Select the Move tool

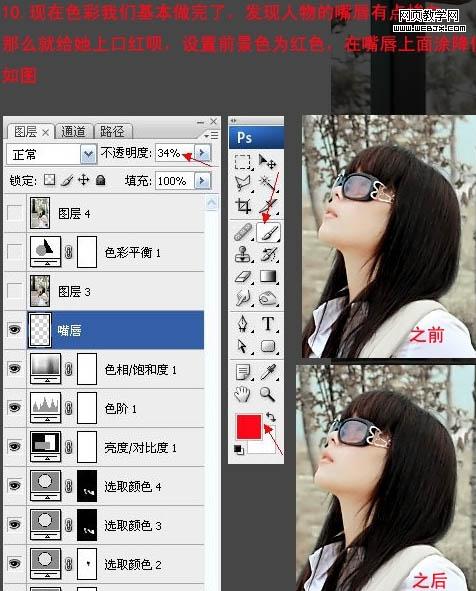click(268, 162)
